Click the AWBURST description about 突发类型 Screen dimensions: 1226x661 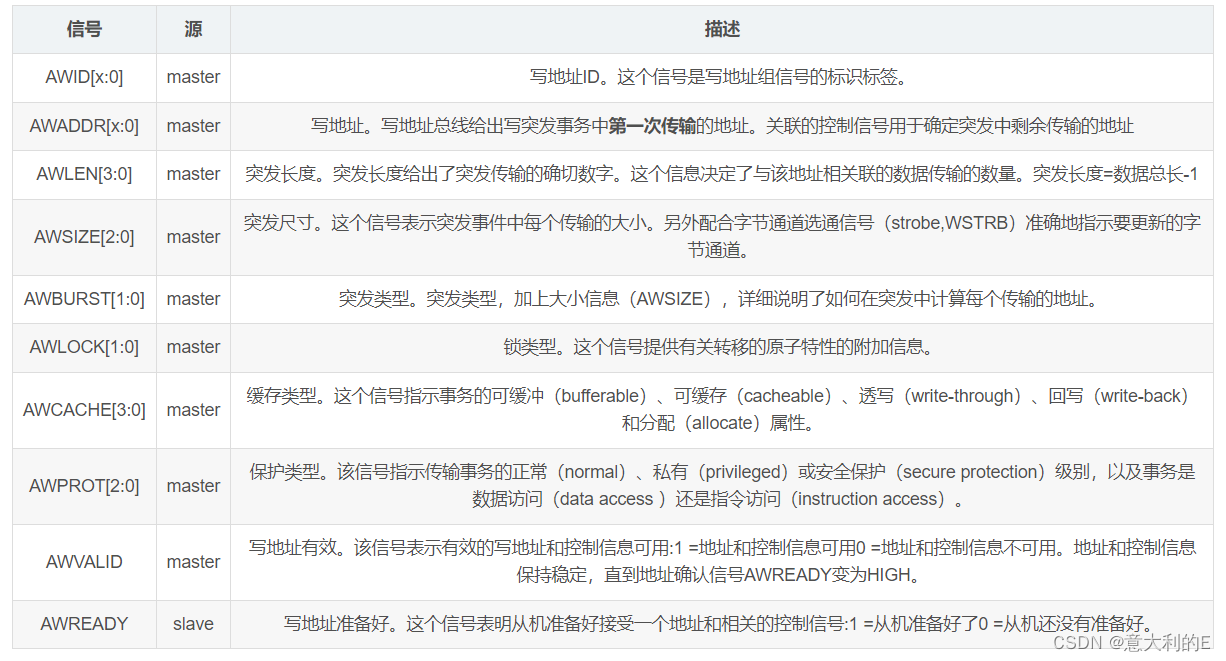(722, 298)
